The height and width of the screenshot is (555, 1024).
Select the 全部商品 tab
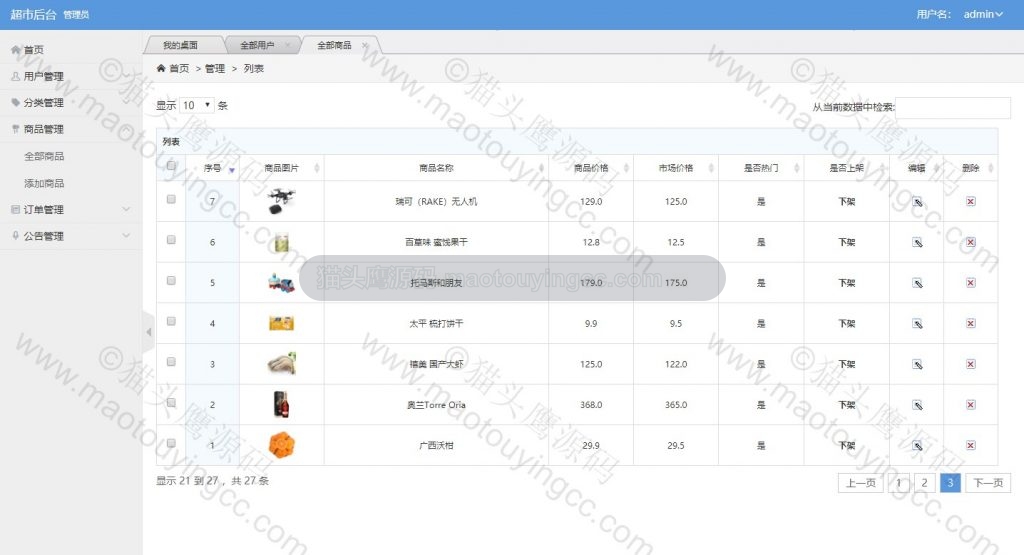coord(334,45)
